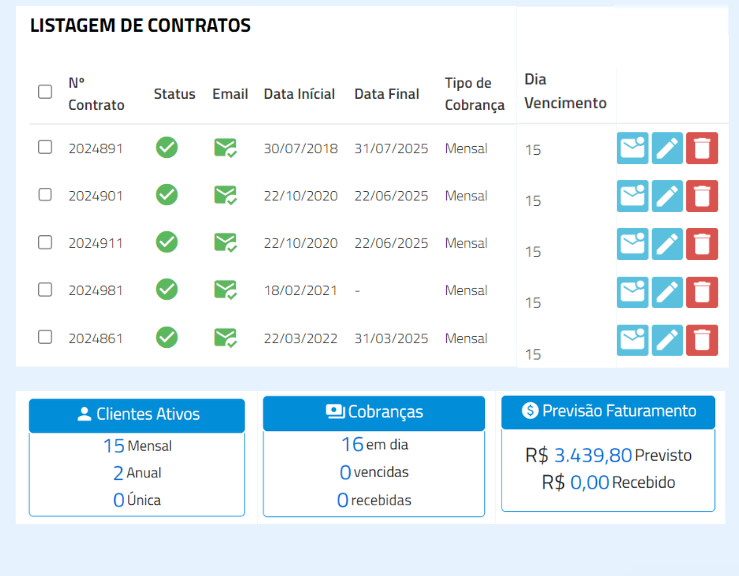Viewport: 739px width, 576px height.
Task: Click the 0 recebidas charges count
Action: pyautogui.click(x=374, y=500)
